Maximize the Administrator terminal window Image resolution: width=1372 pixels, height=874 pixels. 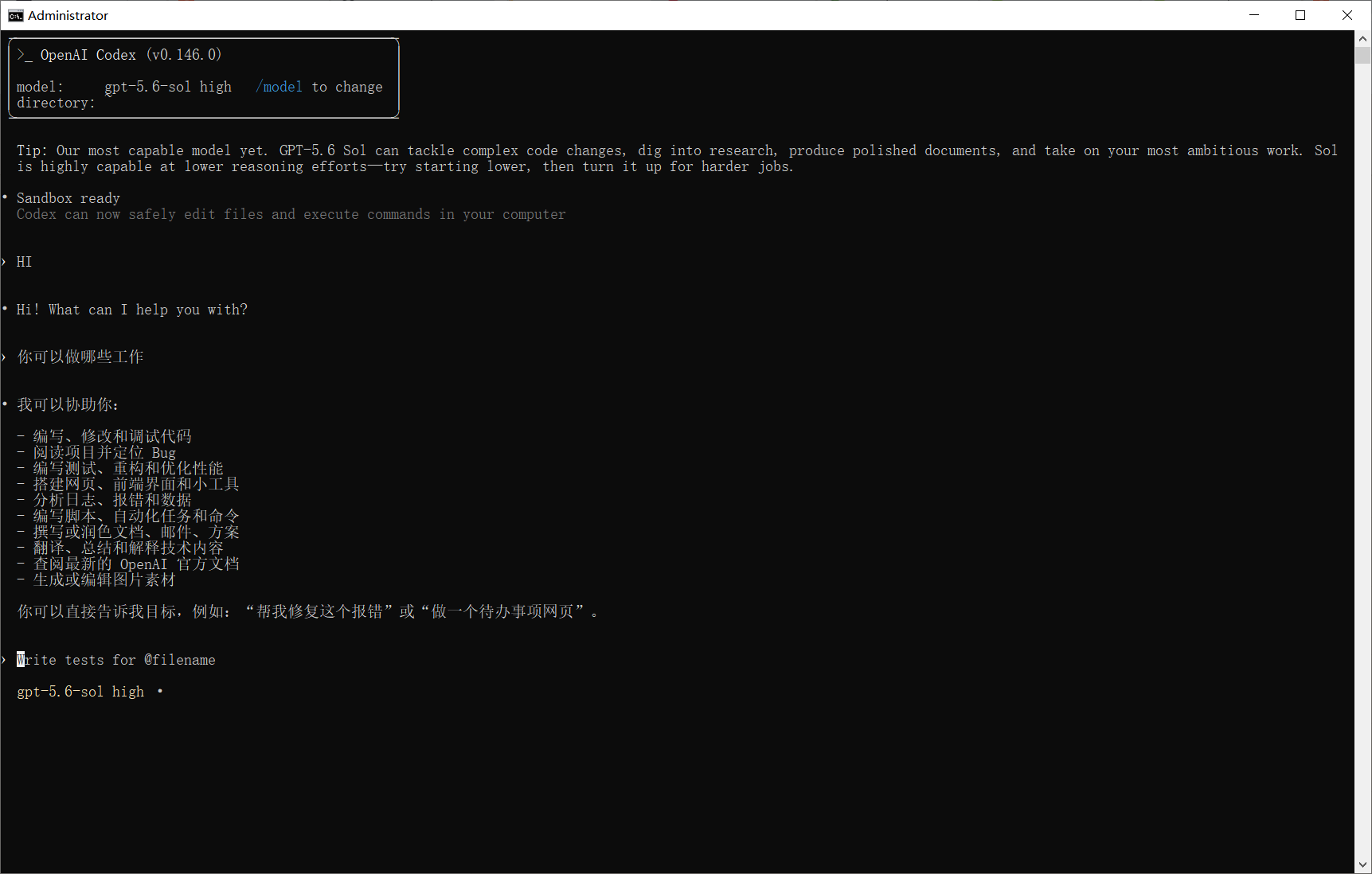tap(1300, 15)
